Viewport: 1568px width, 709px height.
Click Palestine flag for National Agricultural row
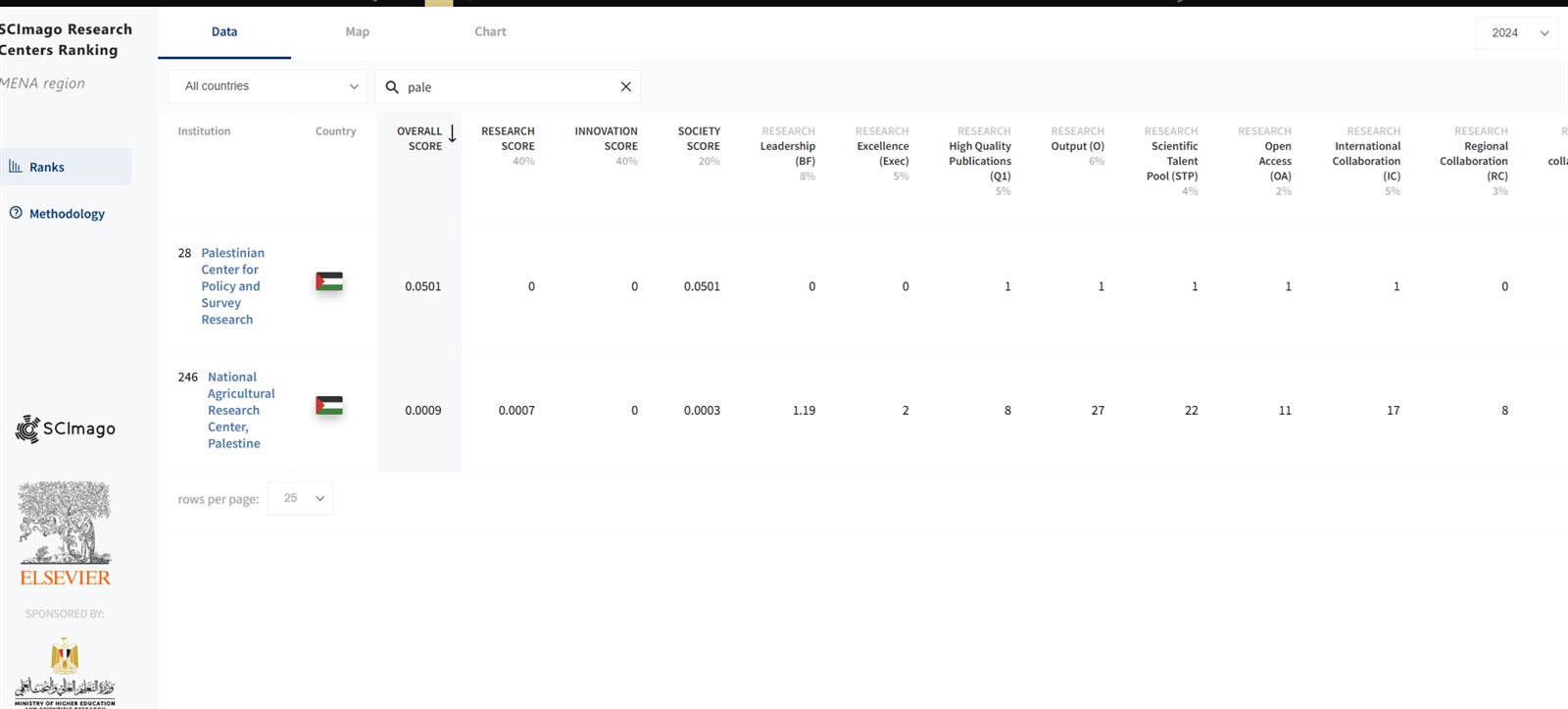pos(329,406)
